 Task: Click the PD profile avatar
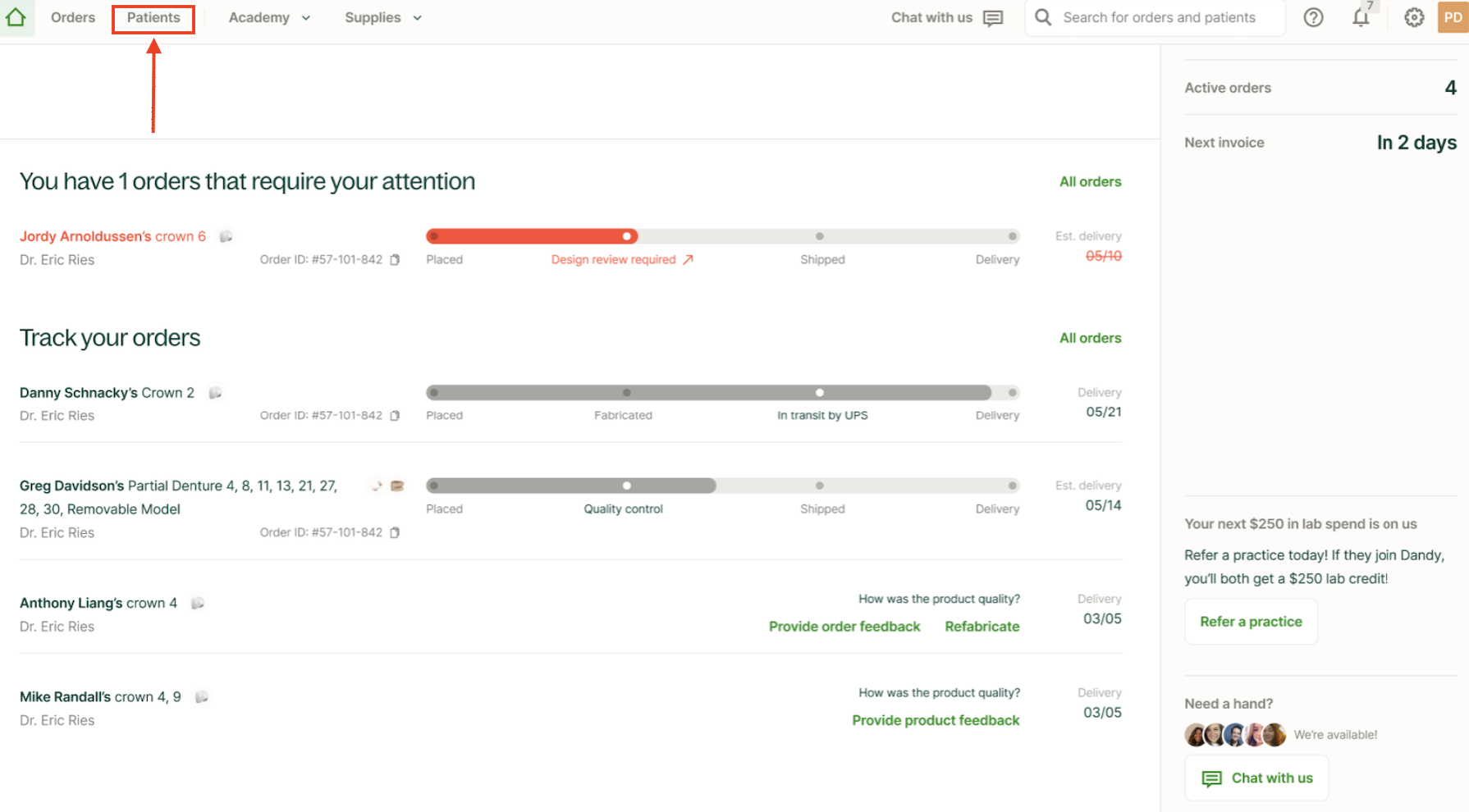1453,17
